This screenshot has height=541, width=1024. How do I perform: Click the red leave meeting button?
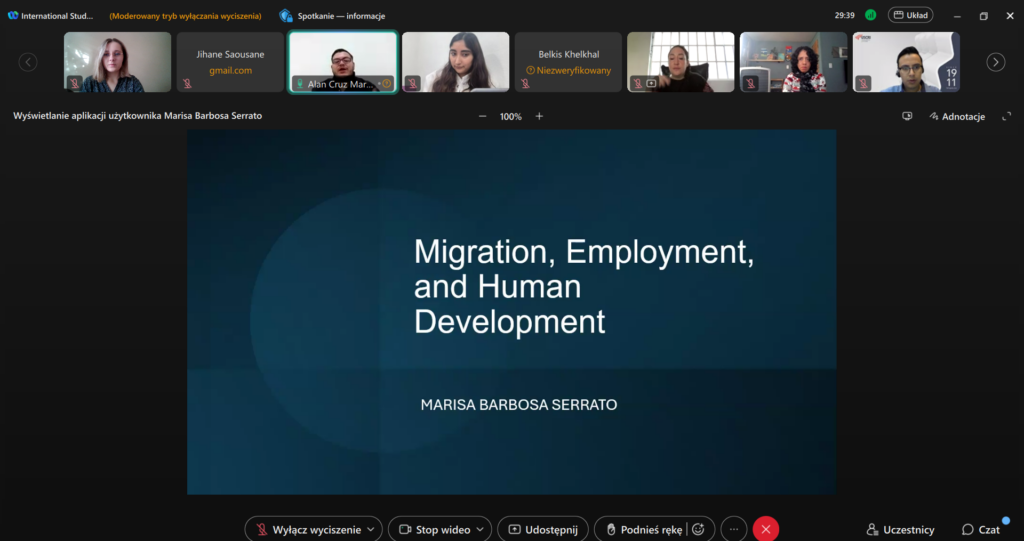[x=765, y=529]
